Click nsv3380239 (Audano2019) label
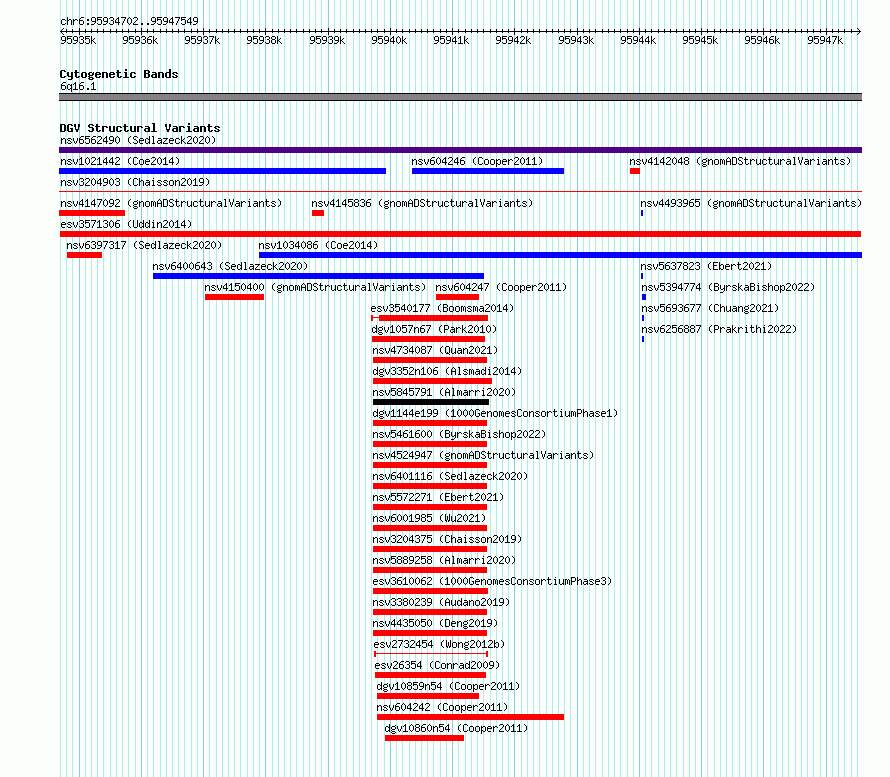The height and width of the screenshot is (777, 890). click(441, 602)
